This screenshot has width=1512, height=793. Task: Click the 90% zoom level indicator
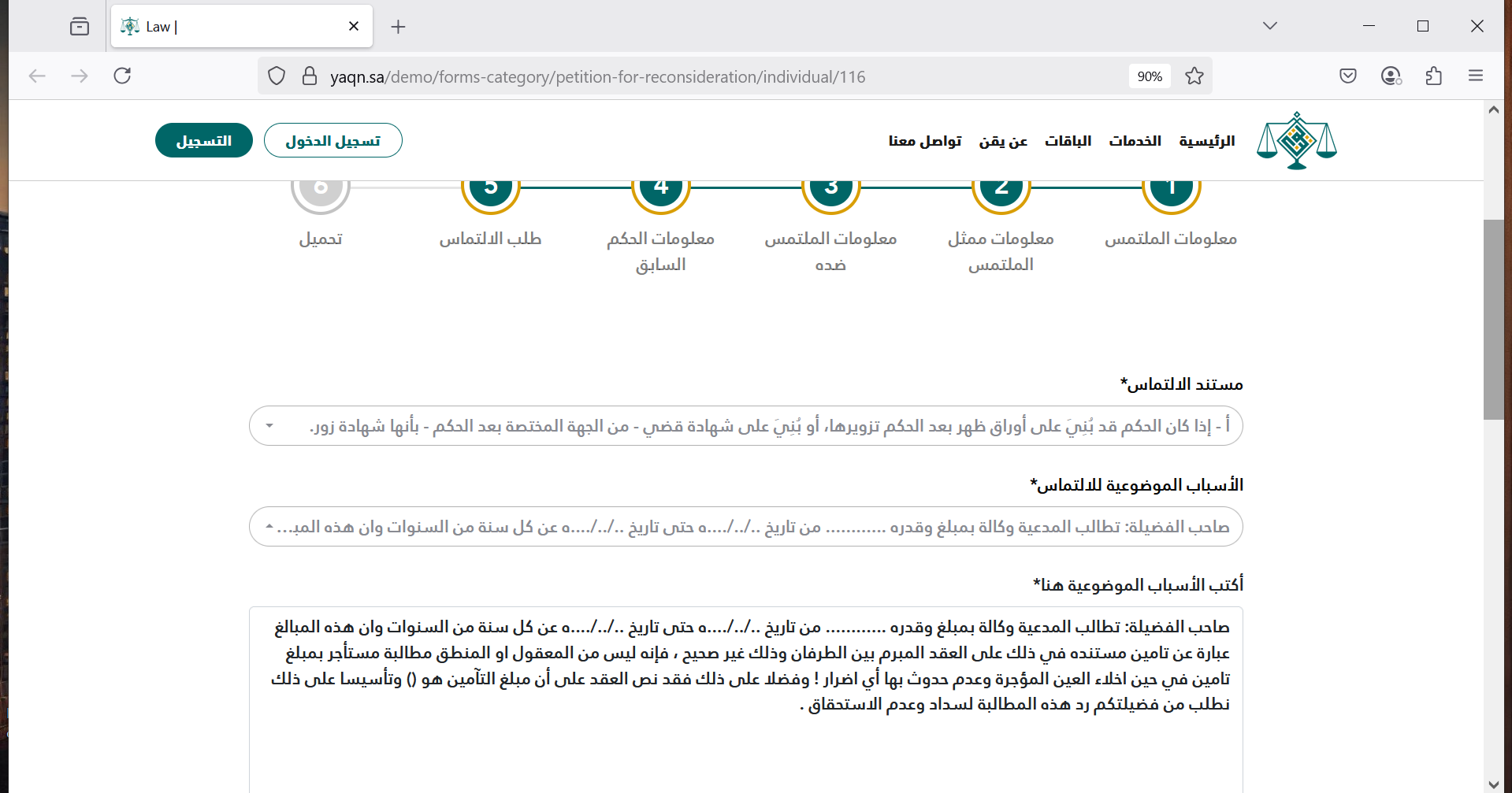click(1150, 76)
